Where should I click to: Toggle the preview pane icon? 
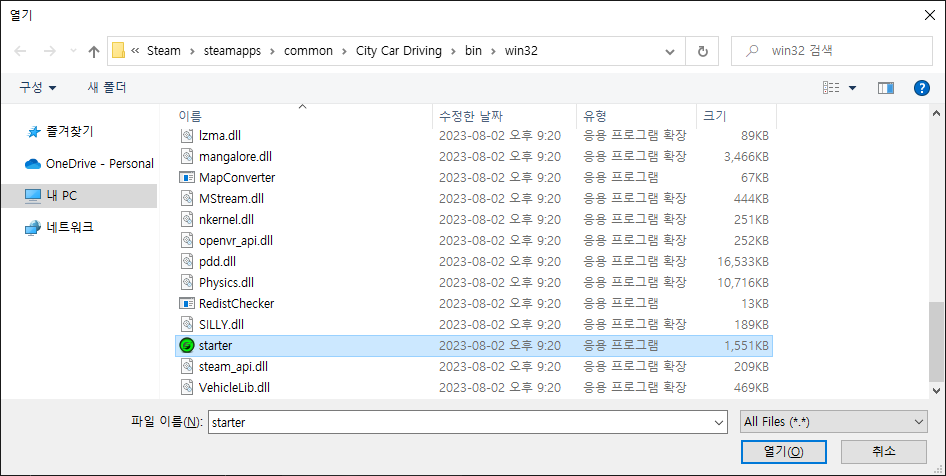pyautogui.click(x=886, y=88)
